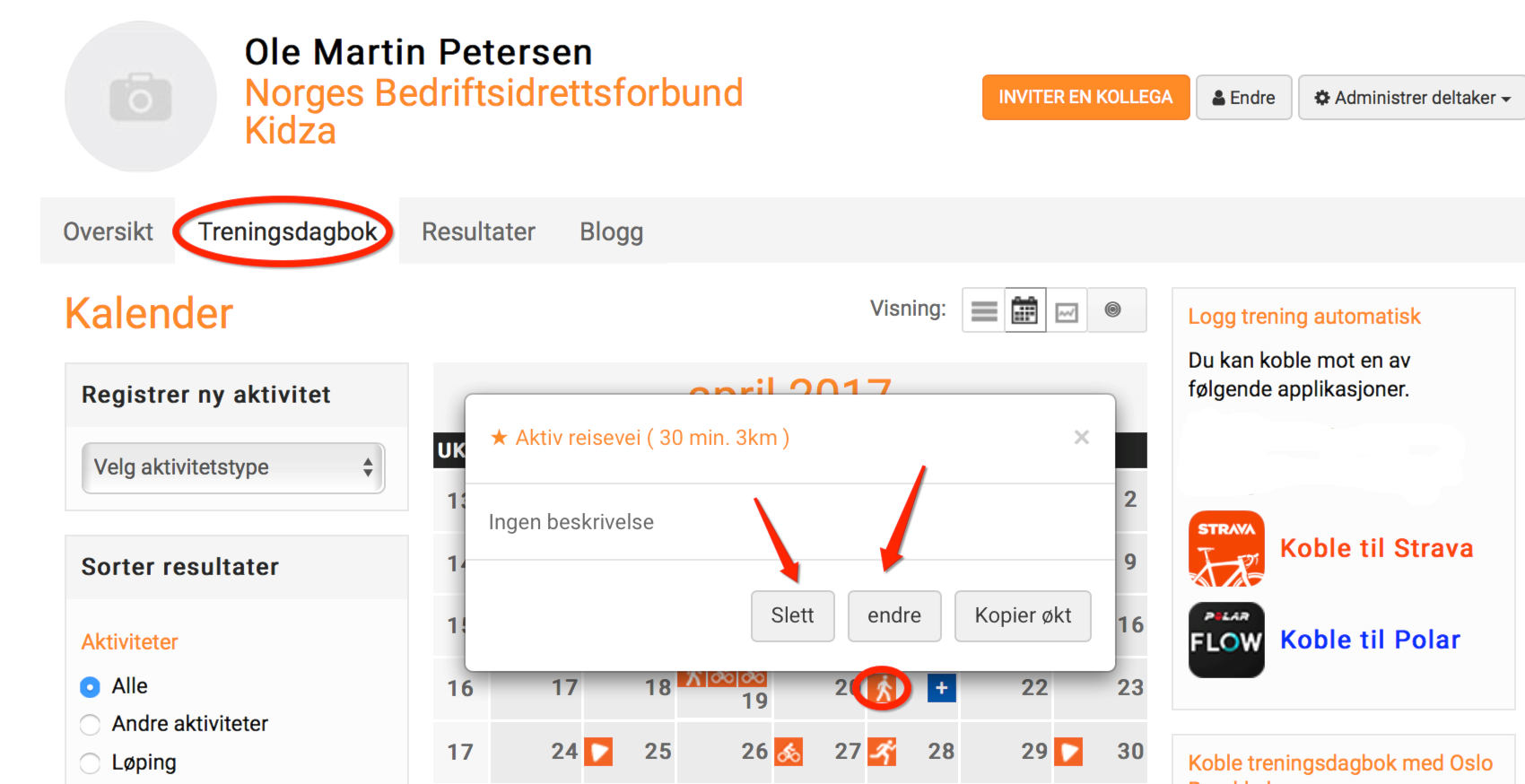The image size is (1525, 784).
Task: Click the Kopier økt button
Action: pyautogui.click(x=1023, y=615)
